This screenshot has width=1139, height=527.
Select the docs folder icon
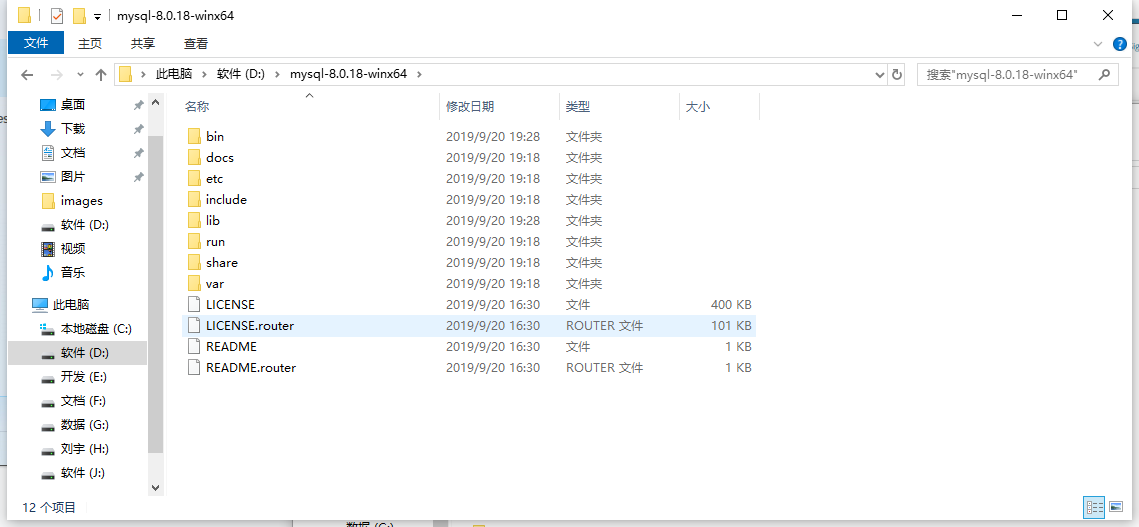click(x=193, y=157)
